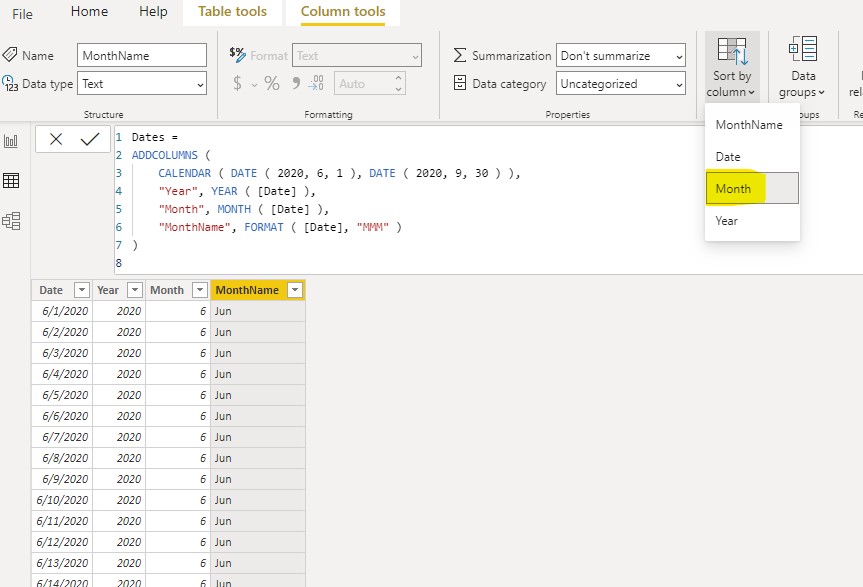
Task: Select the Year column header
Action: (x=108, y=290)
